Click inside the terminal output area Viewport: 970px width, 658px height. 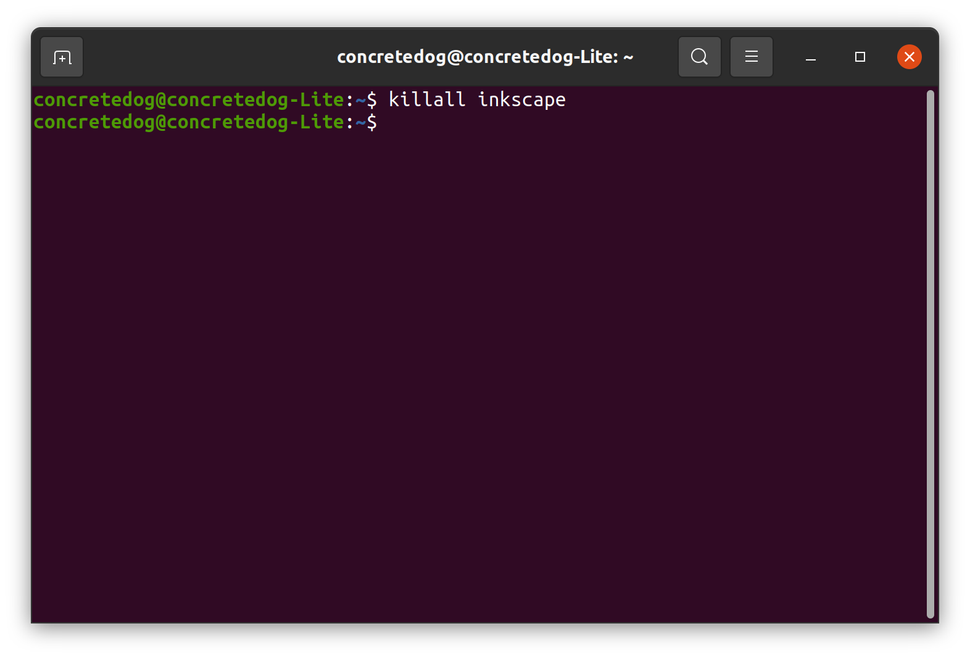pos(480,350)
